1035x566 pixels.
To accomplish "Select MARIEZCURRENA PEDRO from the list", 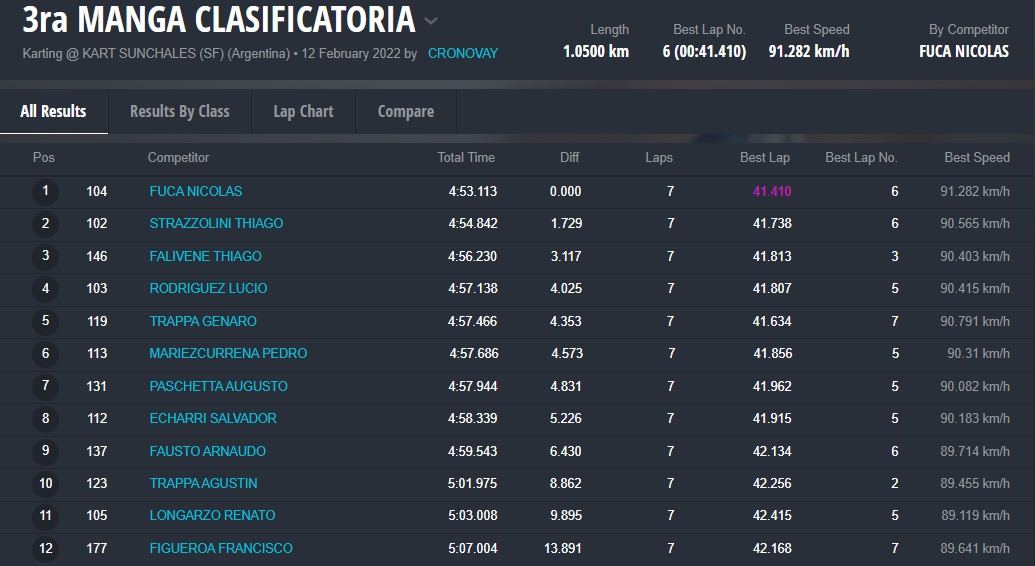I will coord(228,353).
